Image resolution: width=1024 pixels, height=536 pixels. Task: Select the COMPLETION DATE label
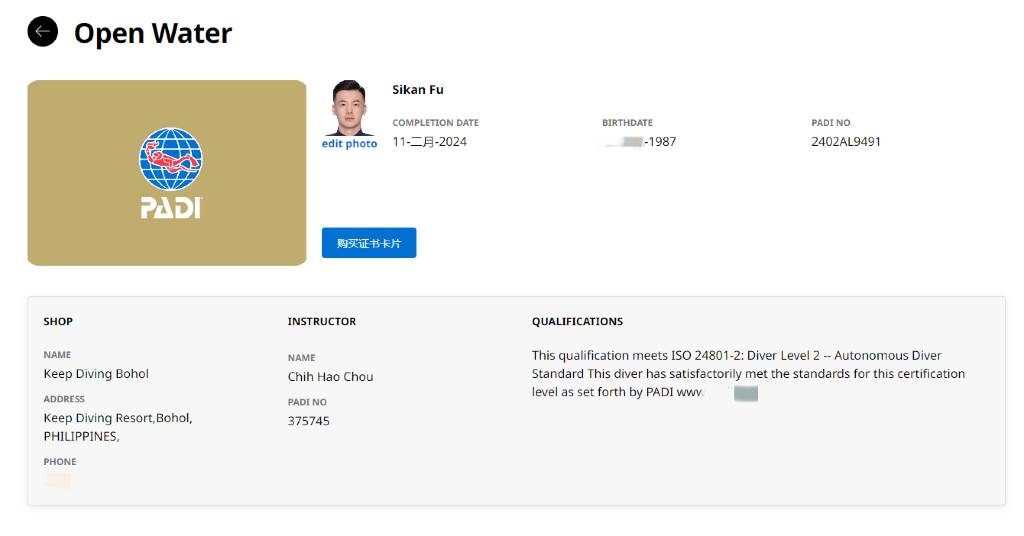[x=436, y=123]
